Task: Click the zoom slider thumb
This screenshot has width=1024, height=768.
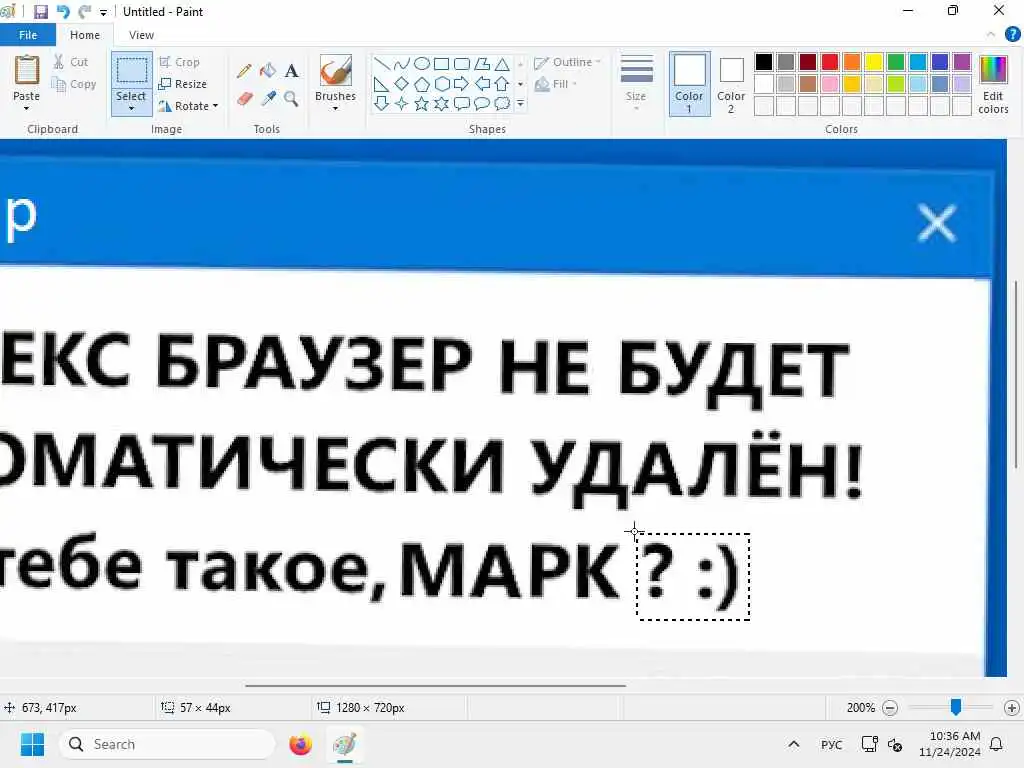Action: coord(956,707)
